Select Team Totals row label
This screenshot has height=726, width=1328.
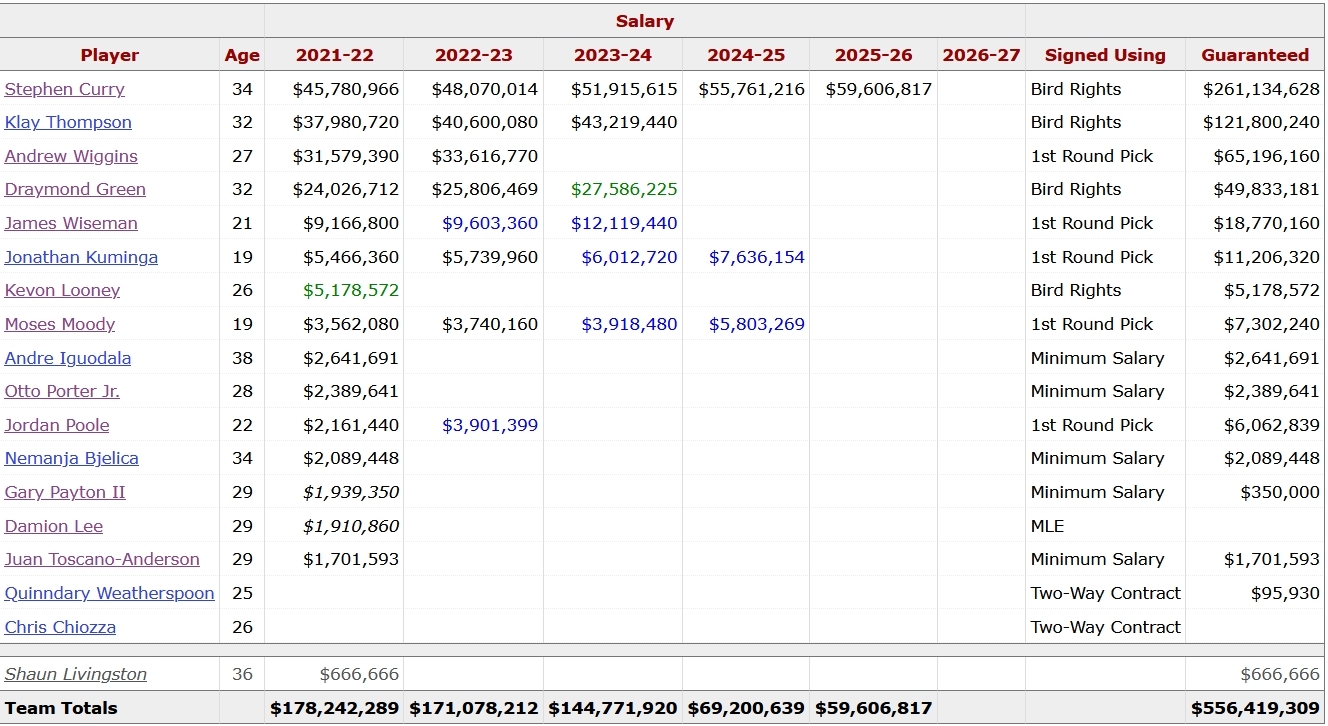pos(61,708)
